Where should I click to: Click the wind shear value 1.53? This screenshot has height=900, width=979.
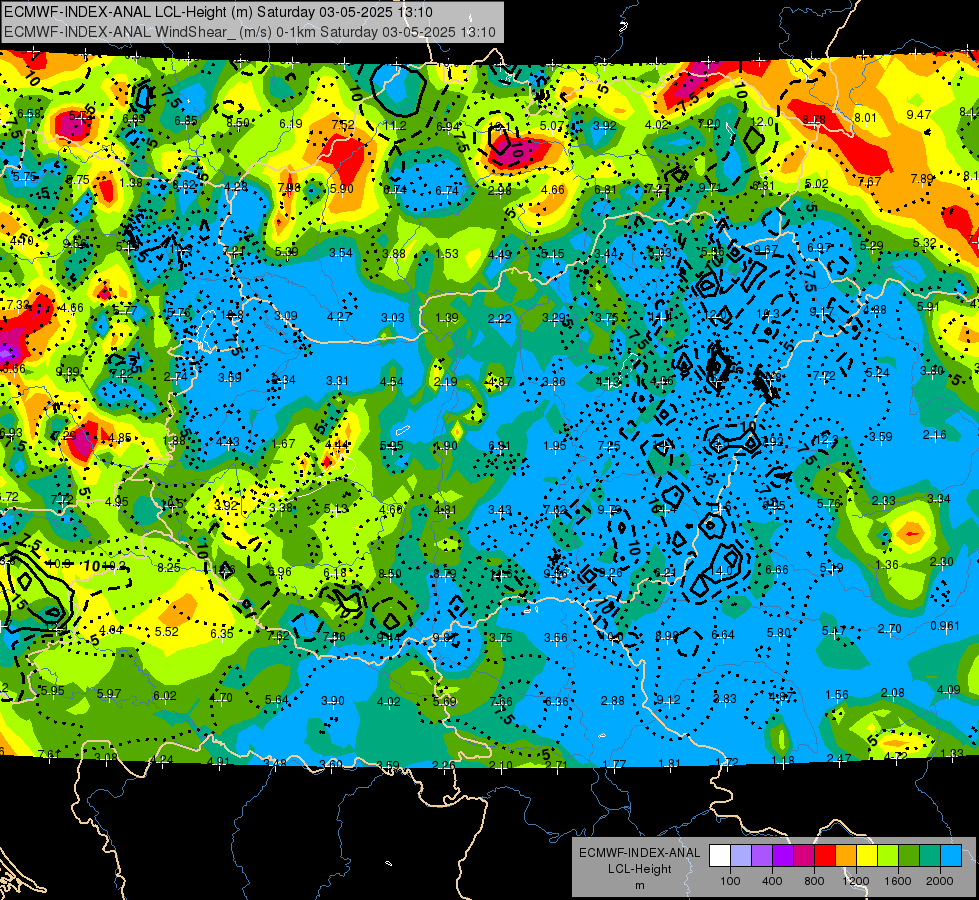pos(447,254)
